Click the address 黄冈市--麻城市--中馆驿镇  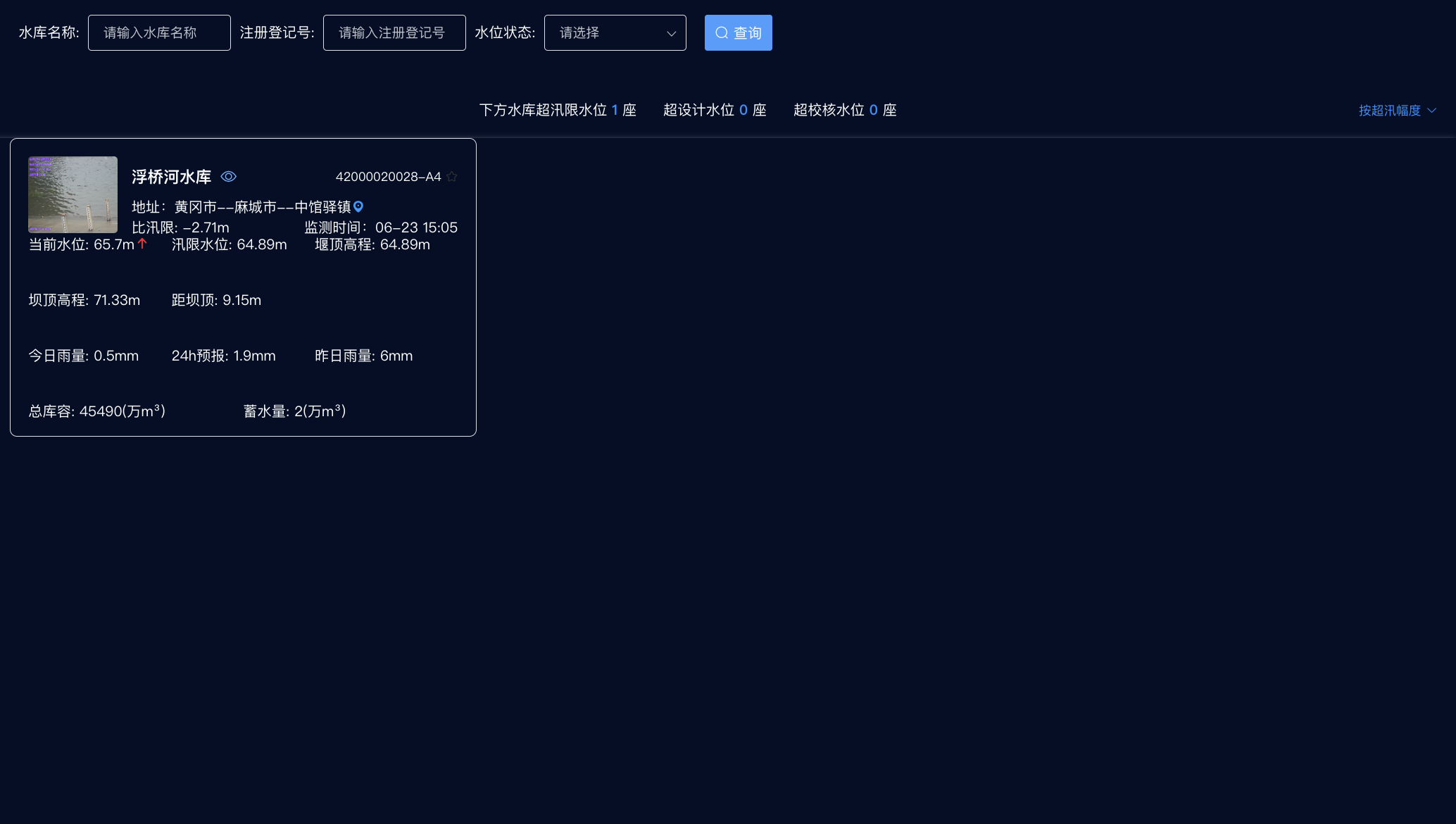tap(262, 207)
